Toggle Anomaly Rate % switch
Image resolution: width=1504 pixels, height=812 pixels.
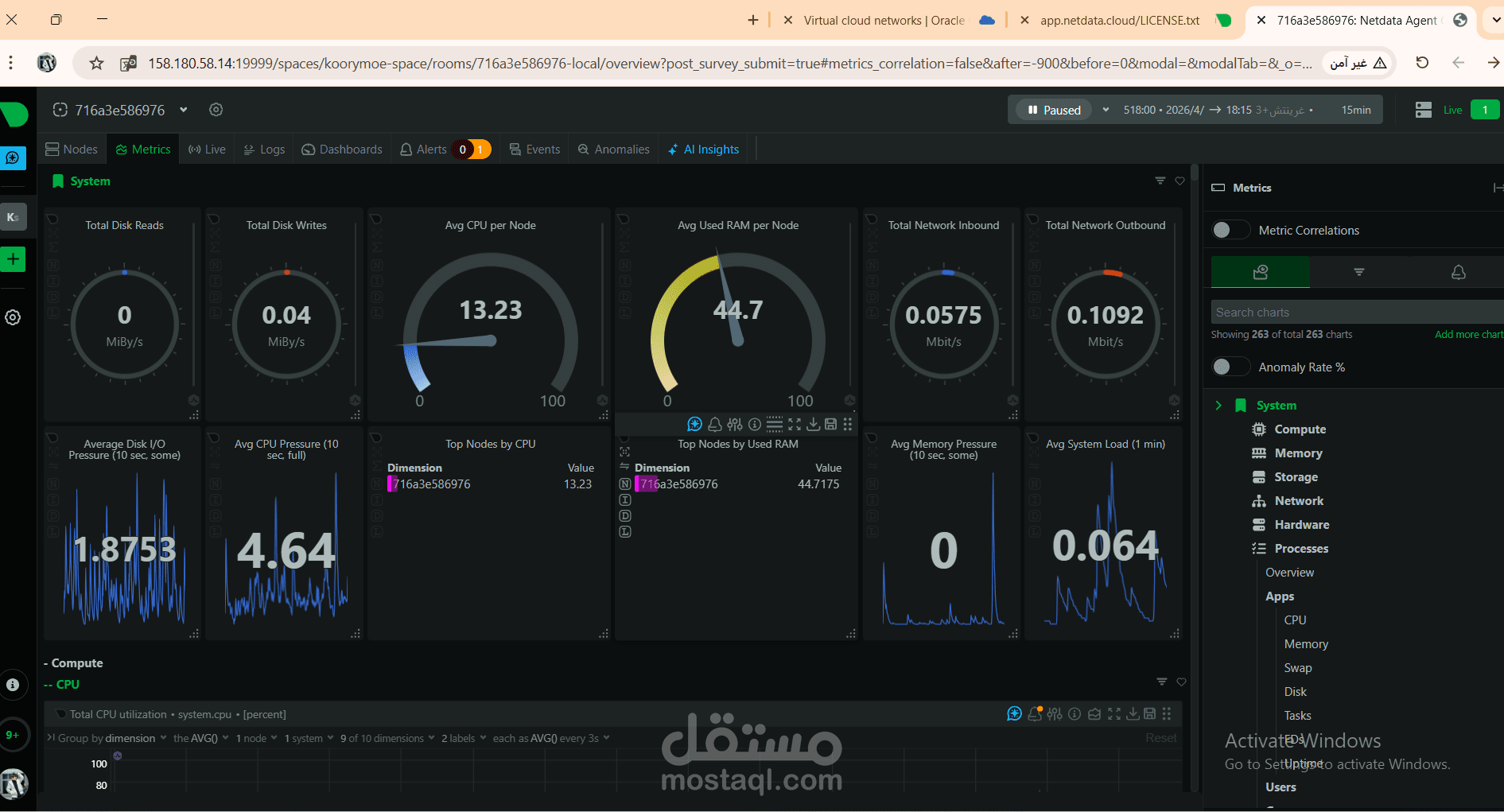[x=1230, y=367]
